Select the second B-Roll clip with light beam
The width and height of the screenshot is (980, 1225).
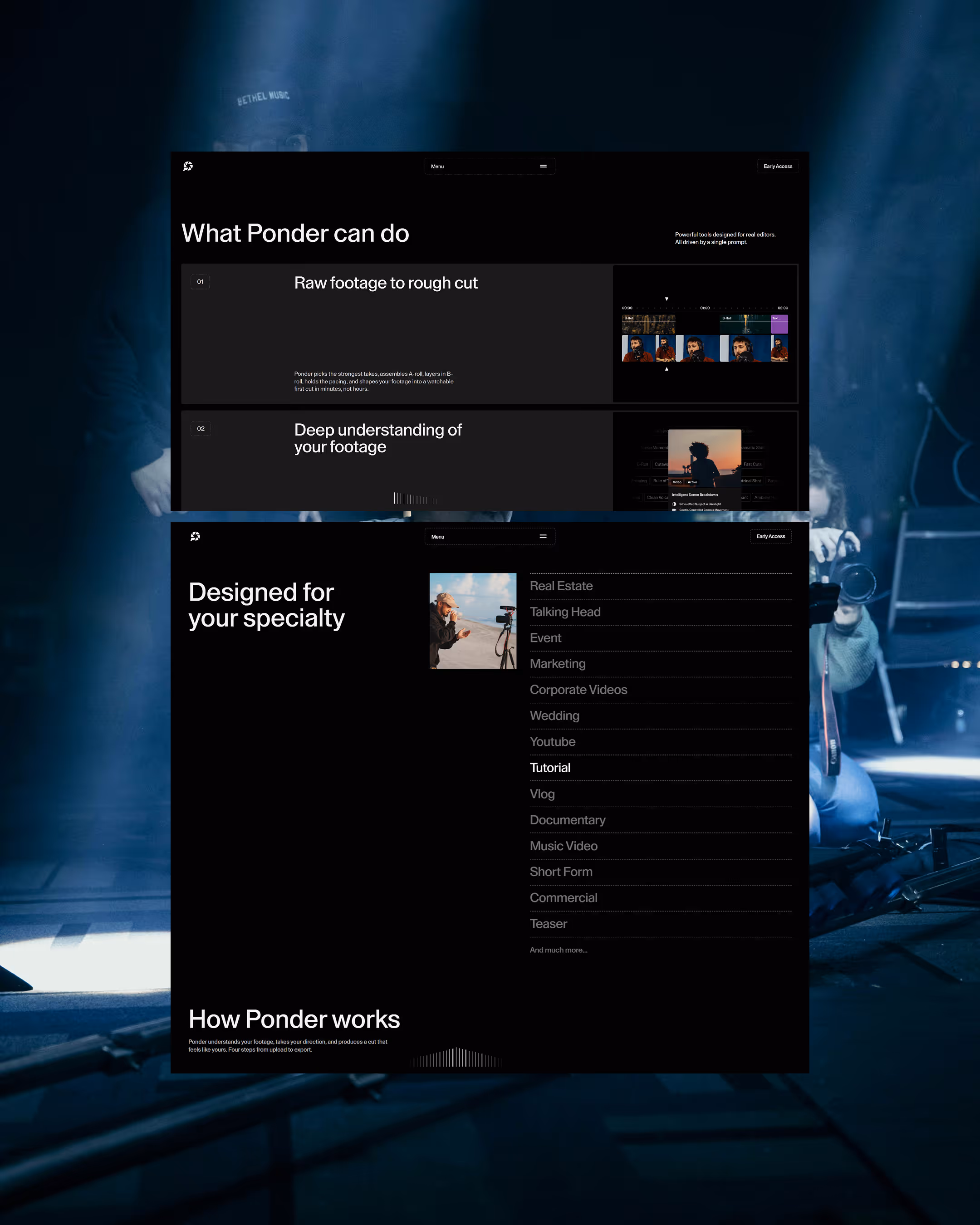pos(745,324)
